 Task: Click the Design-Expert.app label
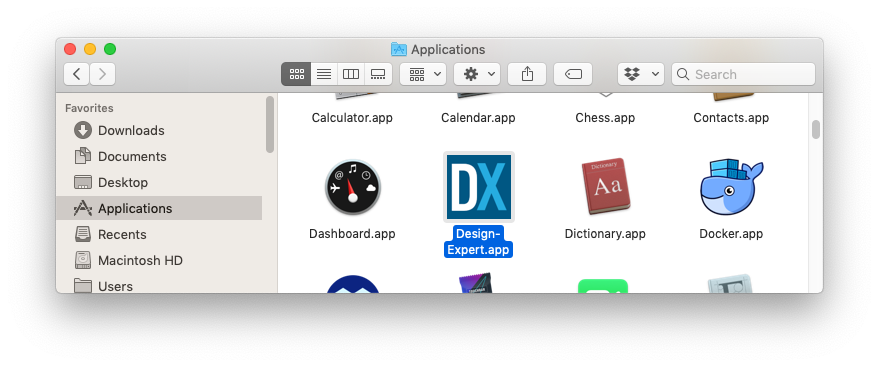(478, 241)
